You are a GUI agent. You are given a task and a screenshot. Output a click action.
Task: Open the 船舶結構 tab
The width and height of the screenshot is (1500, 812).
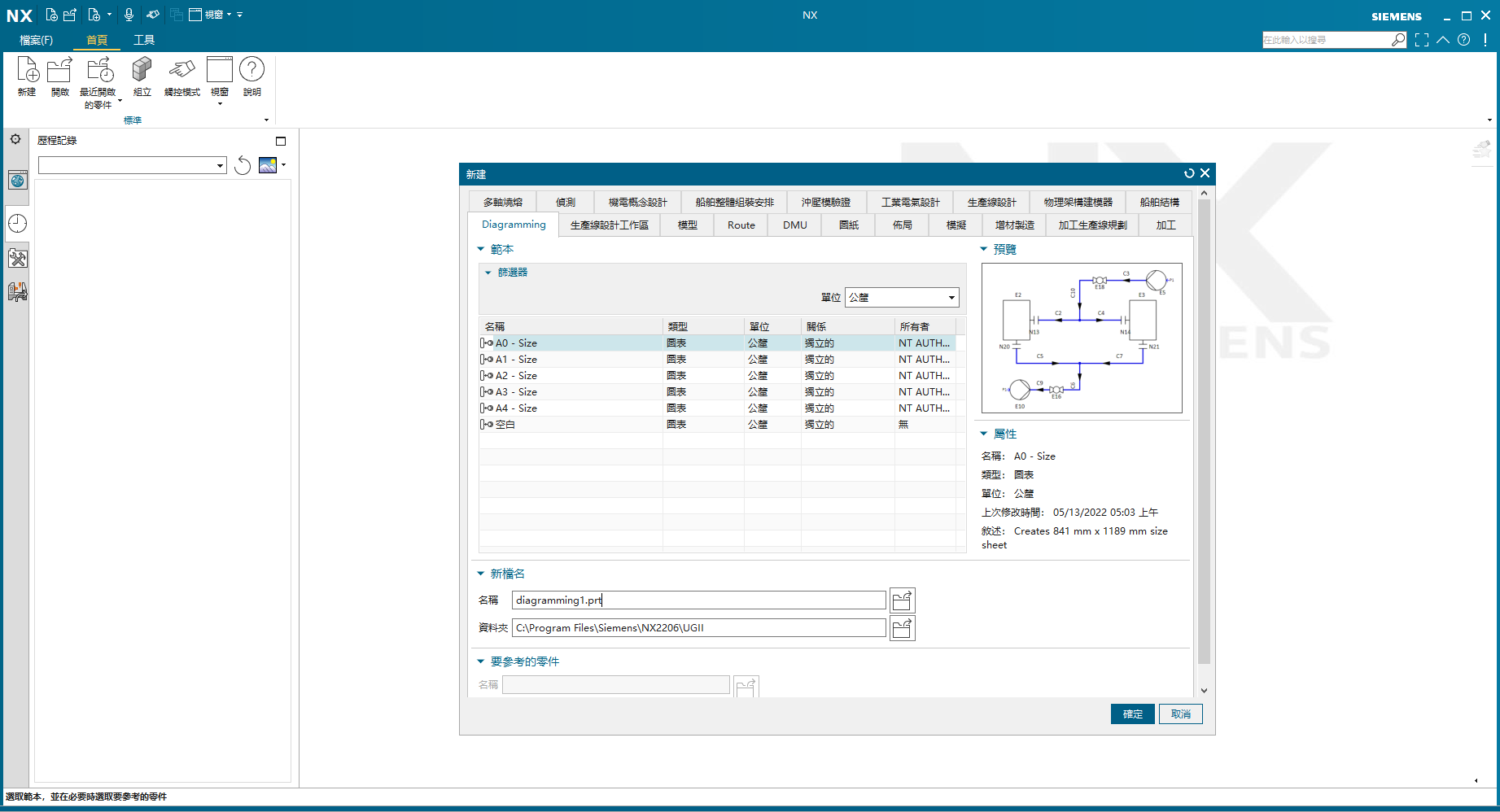pyautogui.click(x=1159, y=202)
